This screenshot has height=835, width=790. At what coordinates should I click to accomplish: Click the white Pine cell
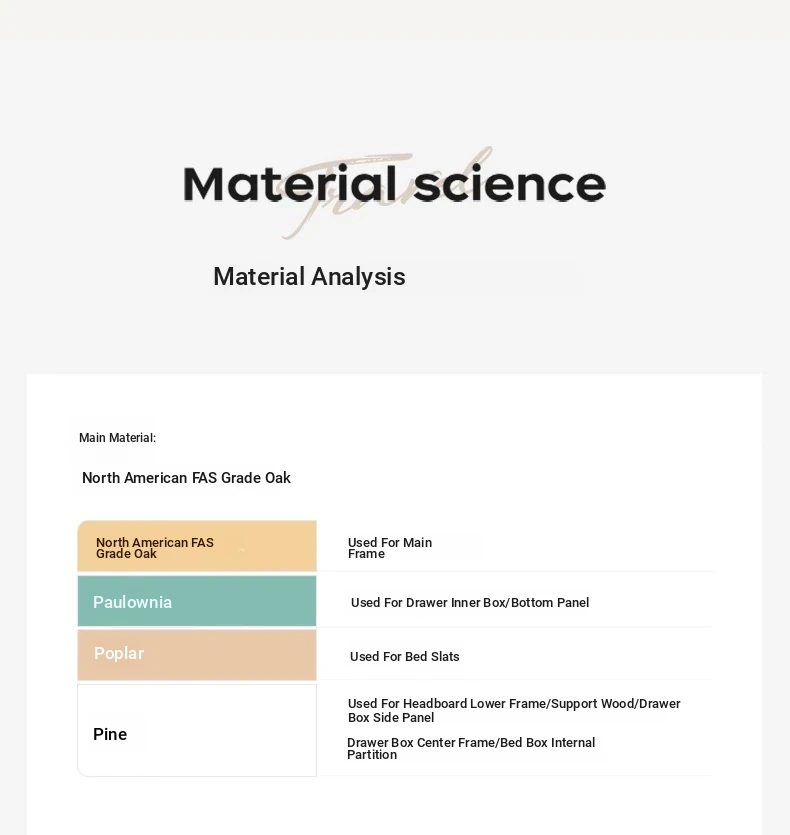[x=197, y=731]
